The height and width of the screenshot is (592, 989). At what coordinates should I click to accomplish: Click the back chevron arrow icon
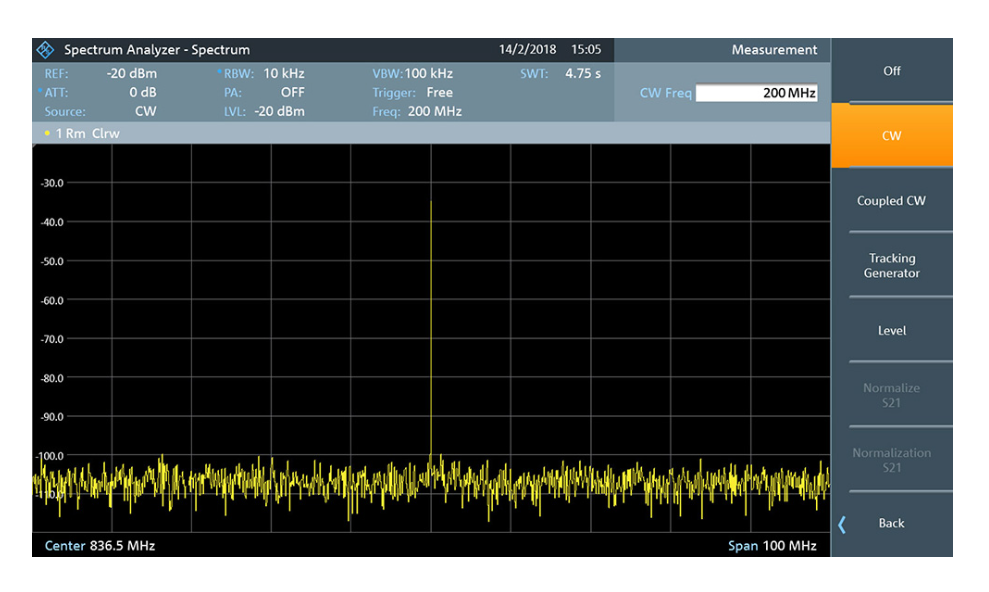coord(842,525)
